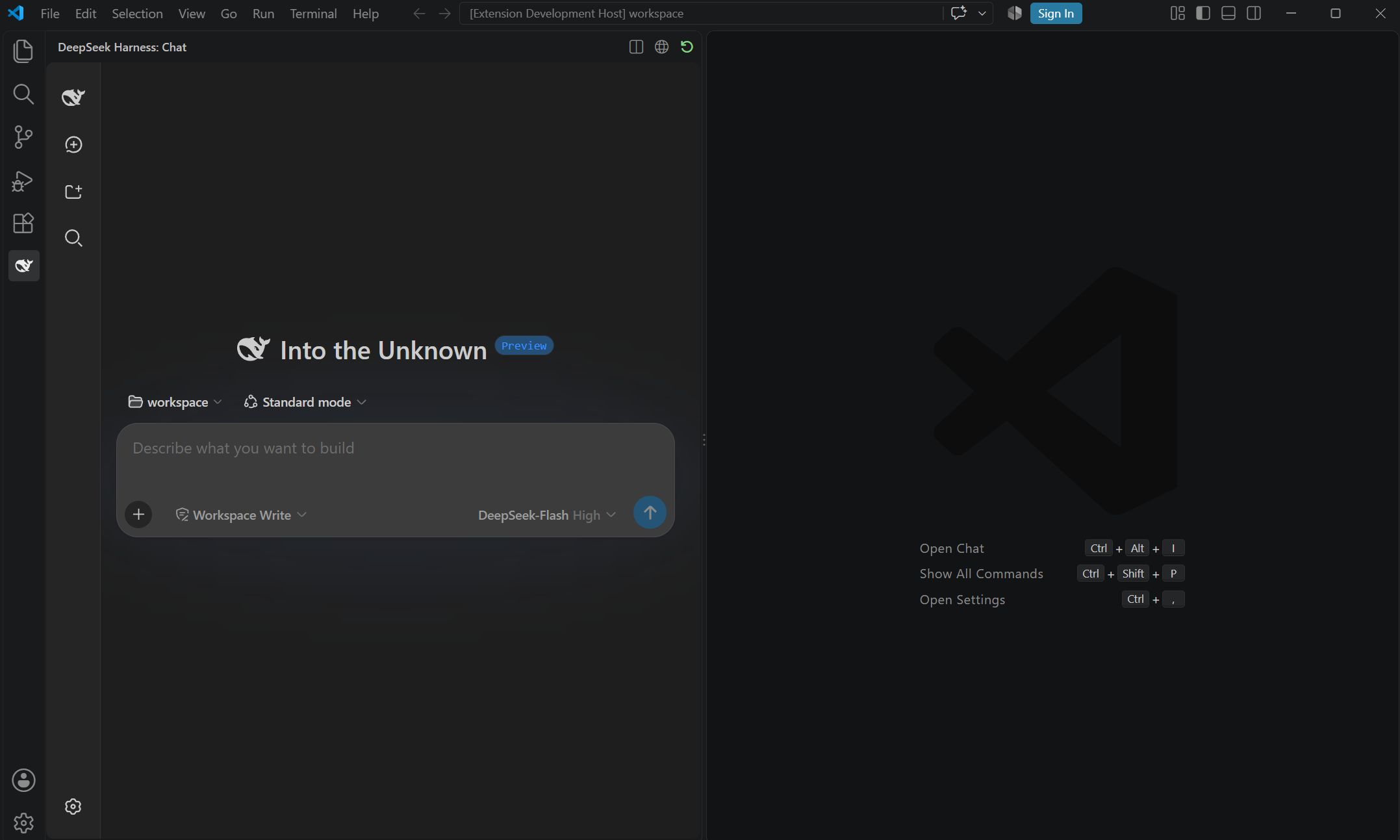Screen dimensions: 1400x840
Task: Open the Search view in activity bar
Action: point(23,94)
